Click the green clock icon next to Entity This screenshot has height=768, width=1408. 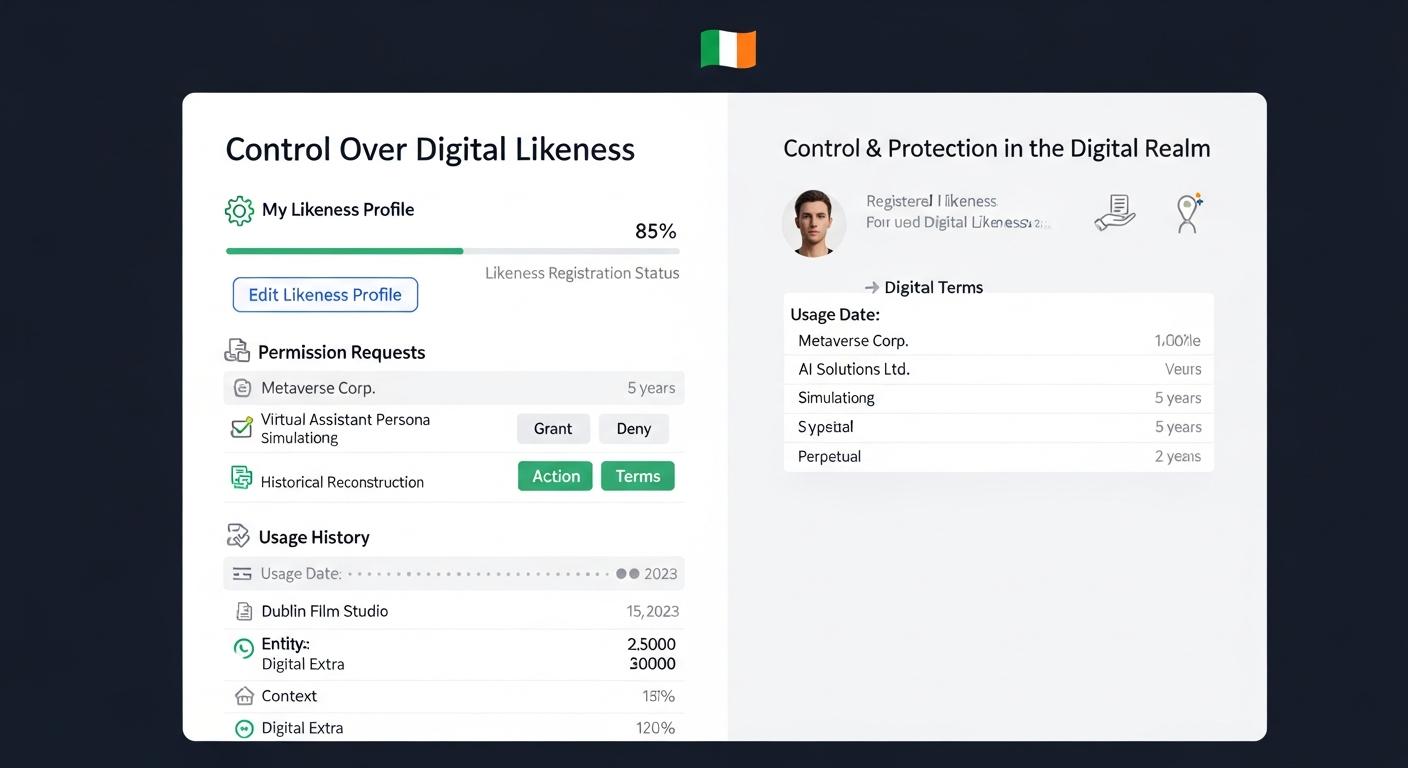click(242, 648)
